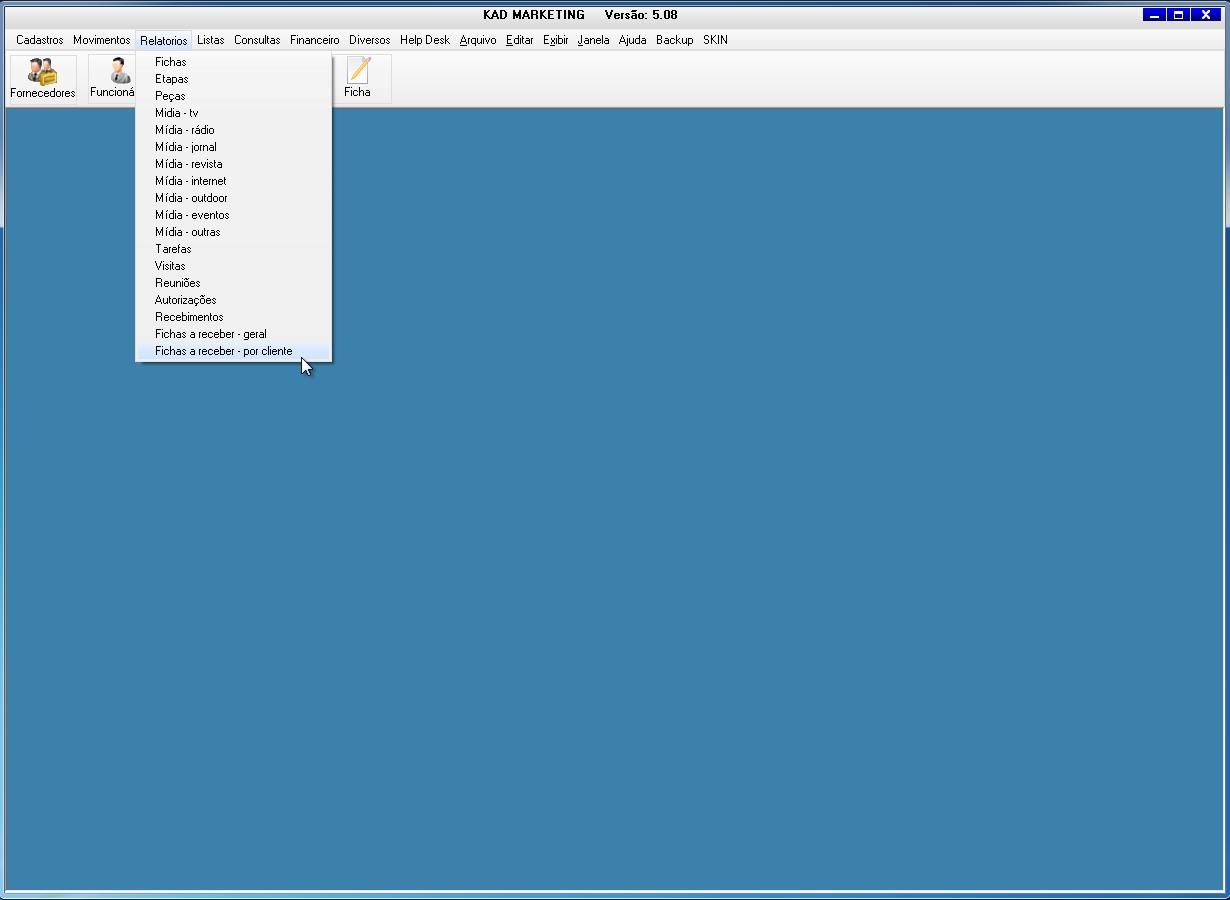This screenshot has width=1230, height=900.
Task: Maximize the KAD Marketing window
Action: coord(1179,15)
